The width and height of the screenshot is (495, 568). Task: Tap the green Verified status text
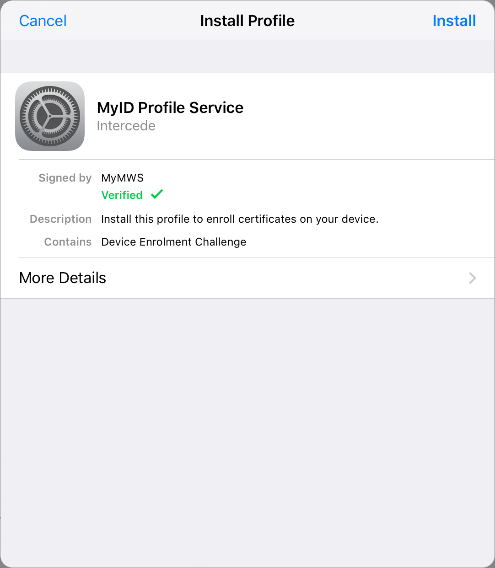click(x=122, y=195)
